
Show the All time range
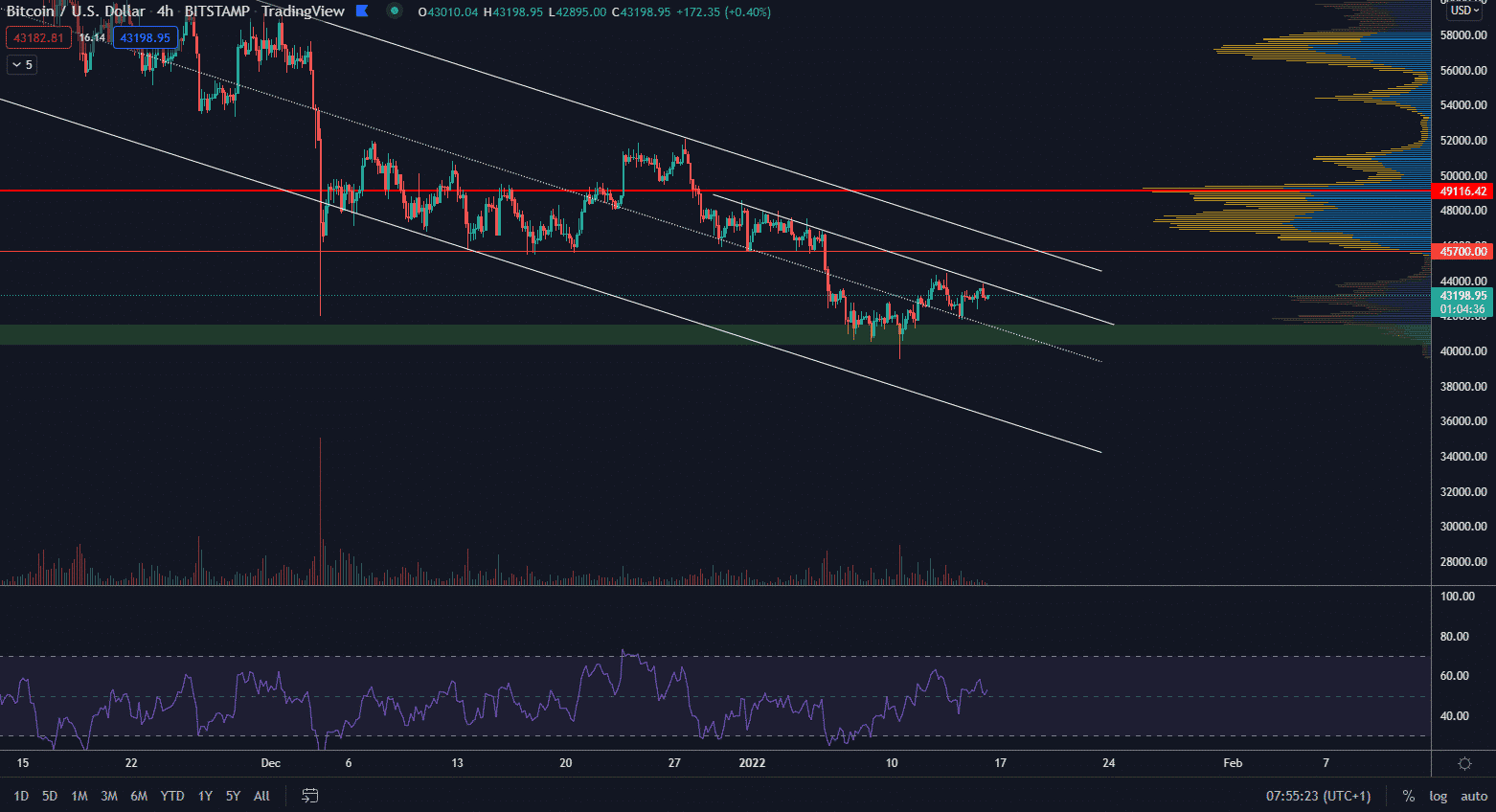261,796
